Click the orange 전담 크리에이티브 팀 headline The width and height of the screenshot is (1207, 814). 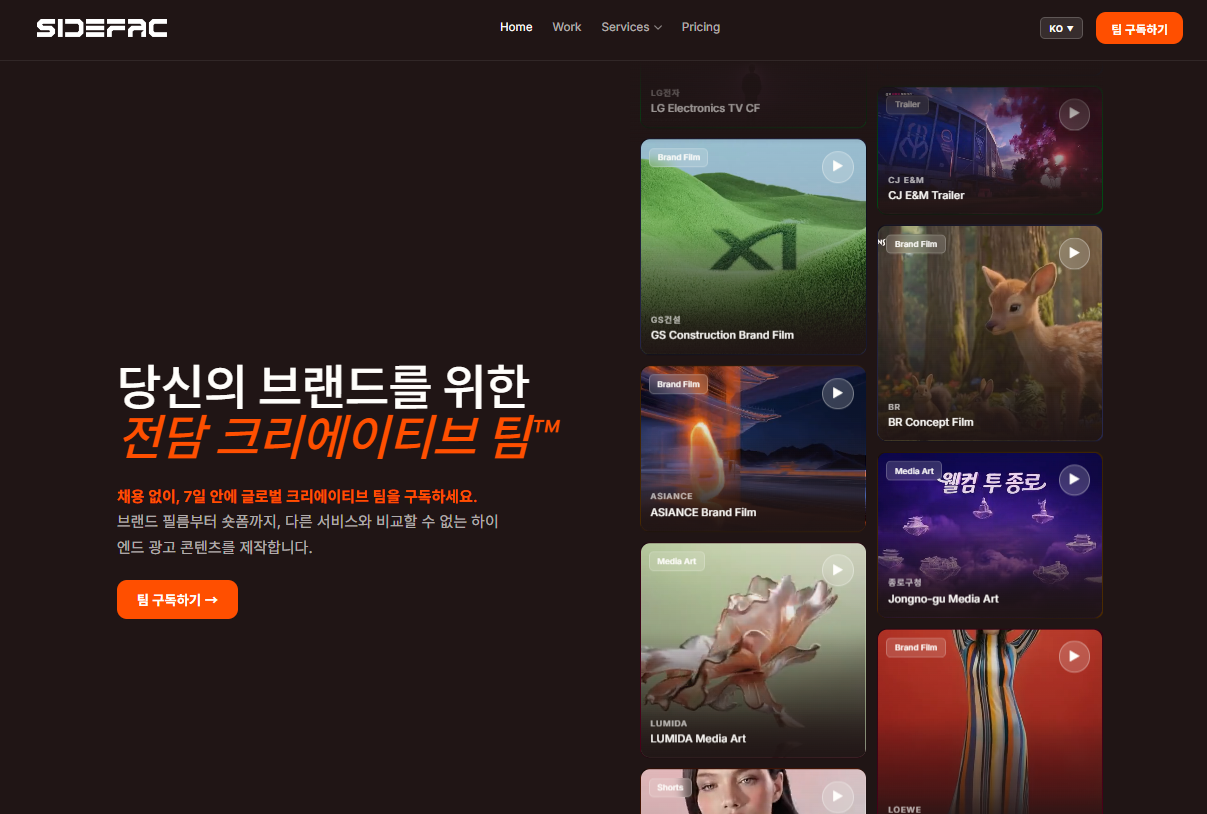[339, 436]
